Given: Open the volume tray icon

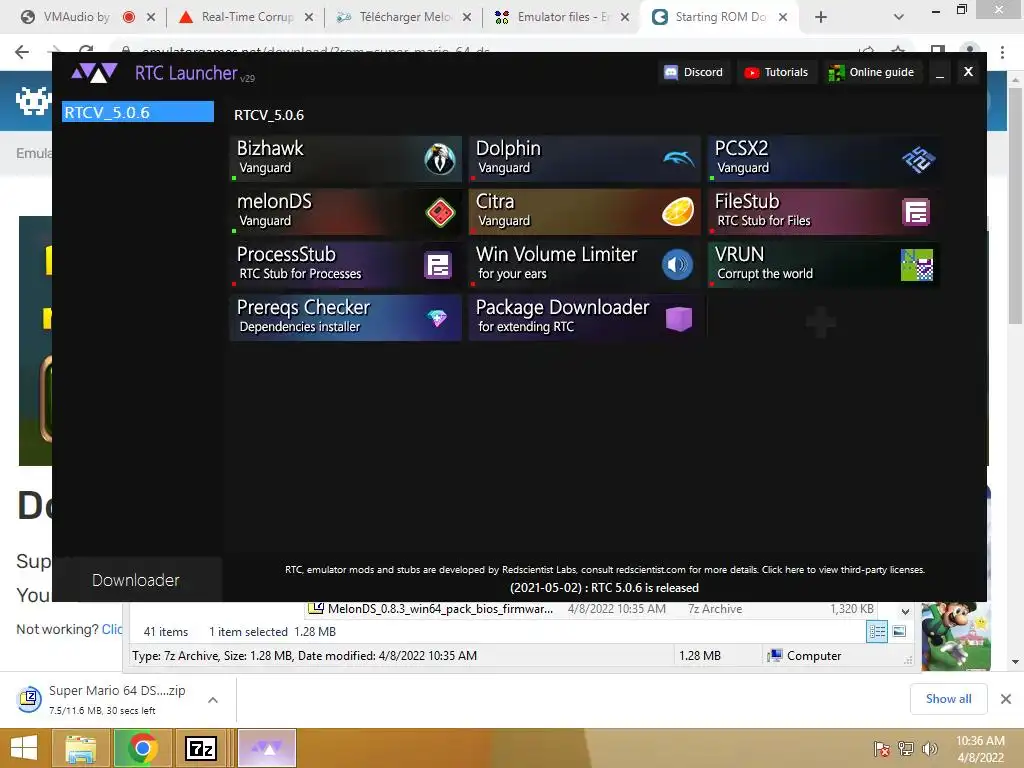Looking at the screenshot, I should click(930, 748).
